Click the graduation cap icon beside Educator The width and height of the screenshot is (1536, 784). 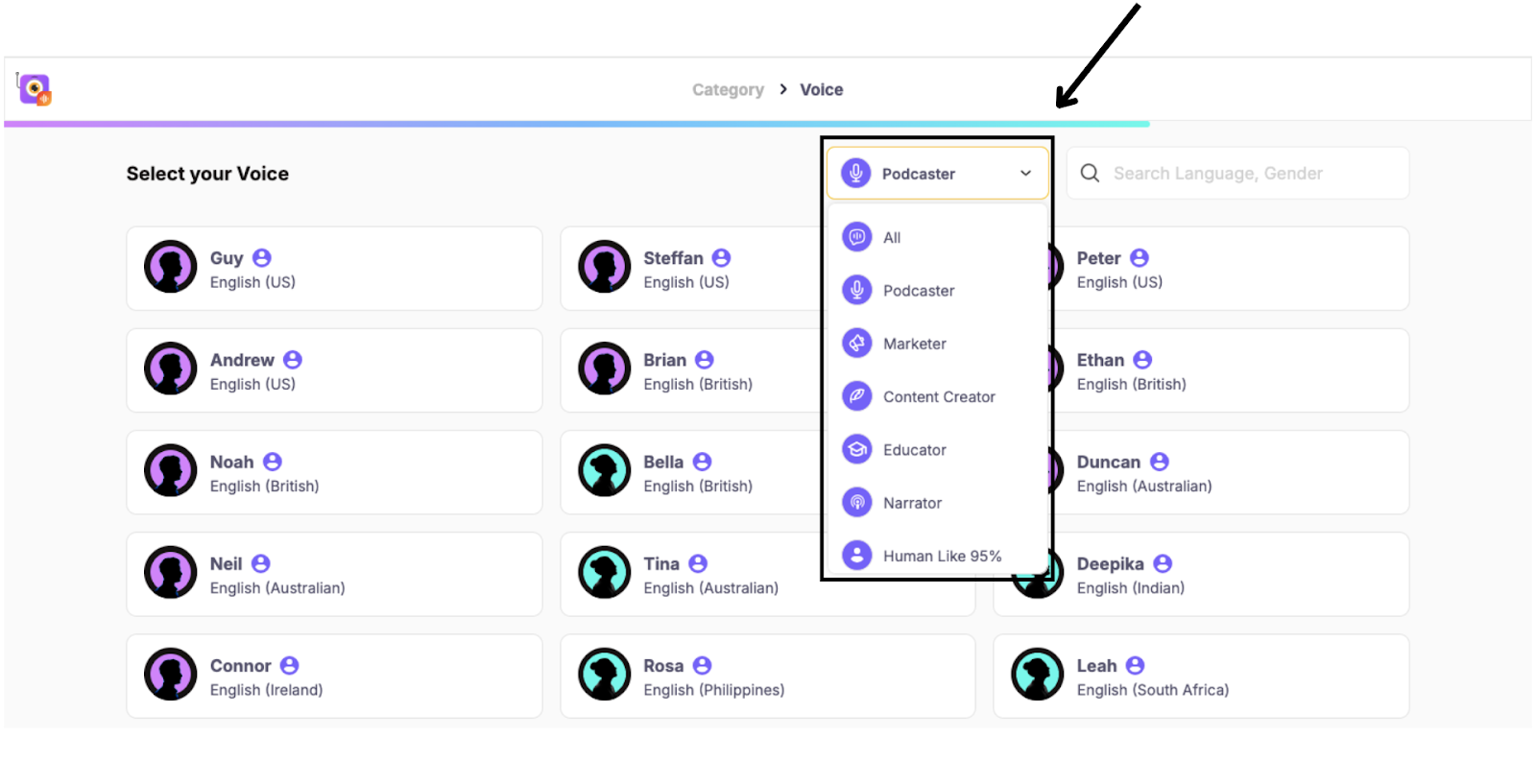856,448
